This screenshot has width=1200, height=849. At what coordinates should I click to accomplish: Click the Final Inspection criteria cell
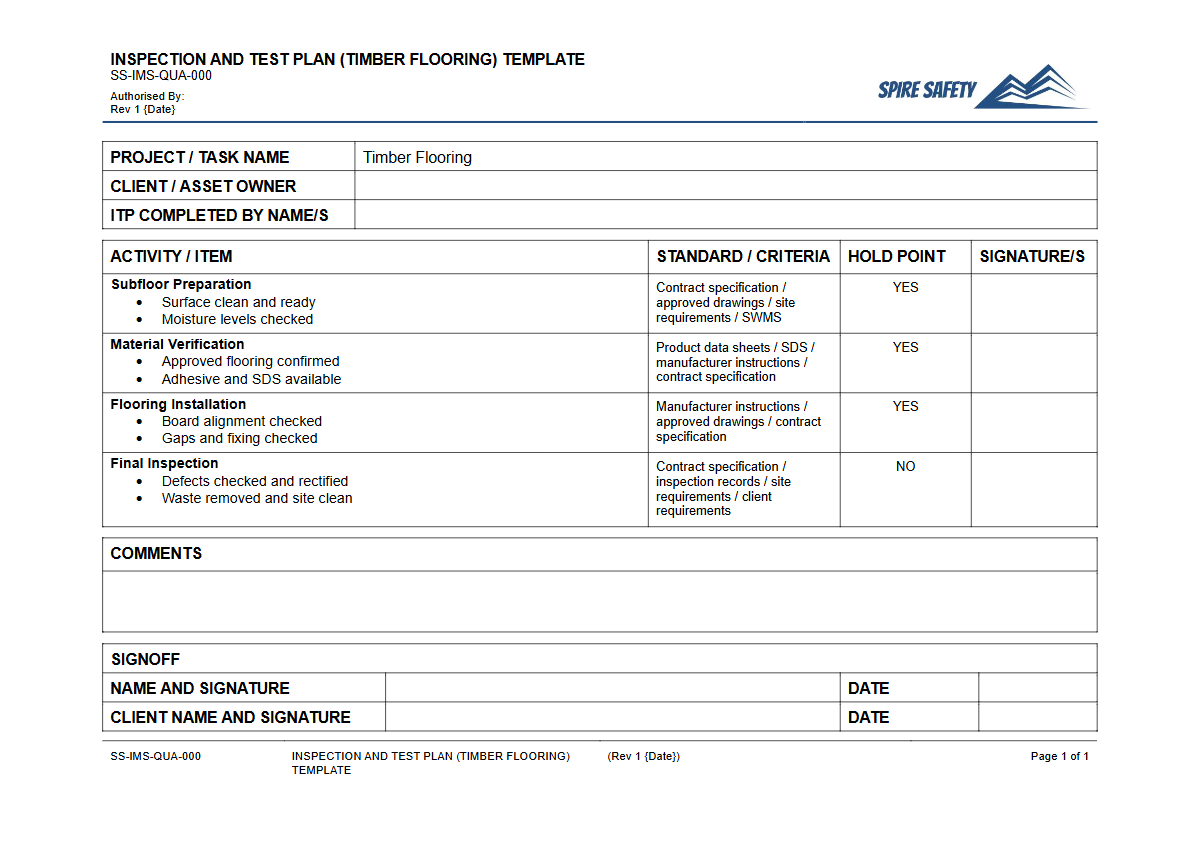click(x=744, y=489)
